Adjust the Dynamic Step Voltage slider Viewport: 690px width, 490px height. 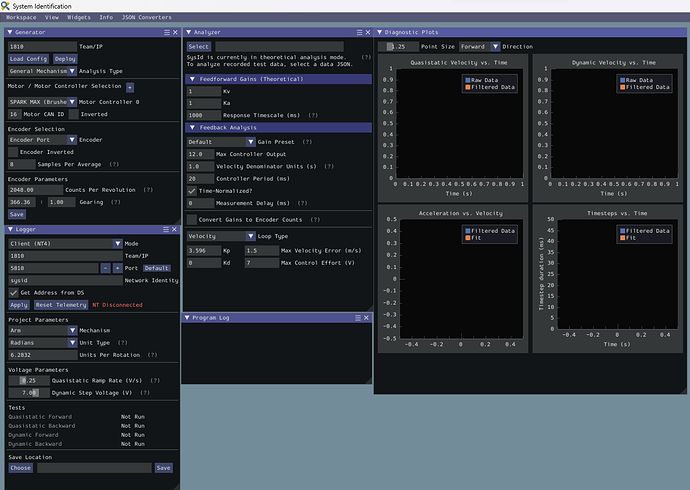coord(29,393)
